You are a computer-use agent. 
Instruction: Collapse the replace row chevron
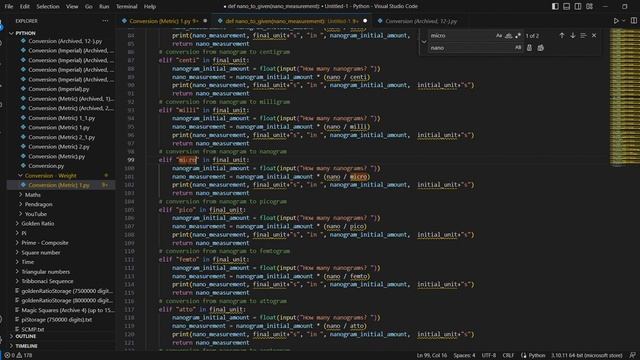tap(424, 42)
